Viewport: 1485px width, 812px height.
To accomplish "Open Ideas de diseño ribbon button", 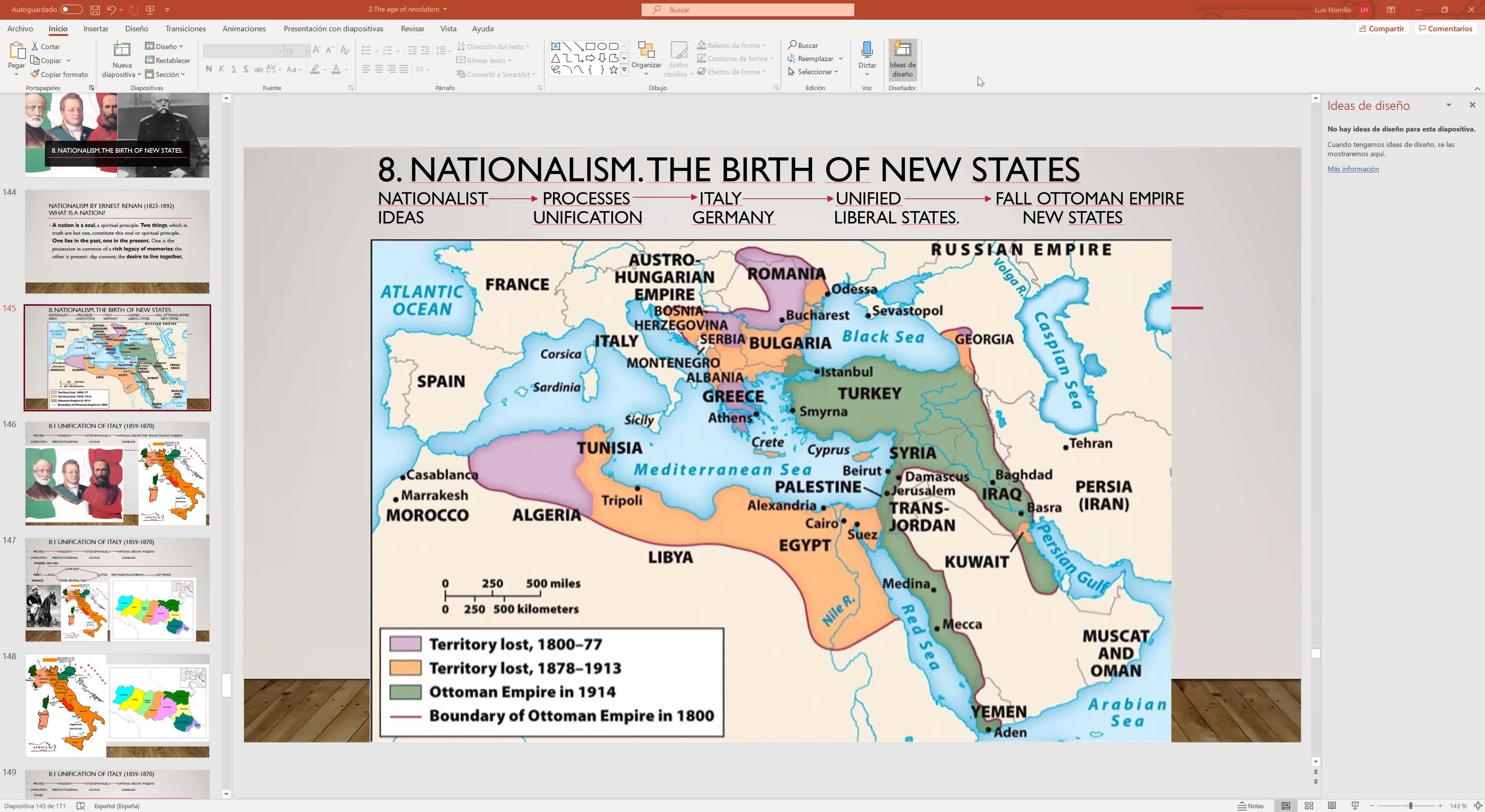I will click(x=902, y=60).
